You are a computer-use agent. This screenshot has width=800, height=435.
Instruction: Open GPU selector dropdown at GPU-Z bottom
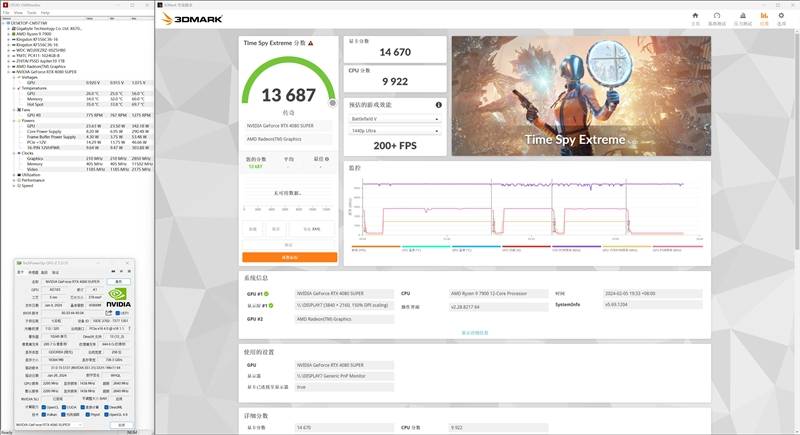tap(49, 424)
